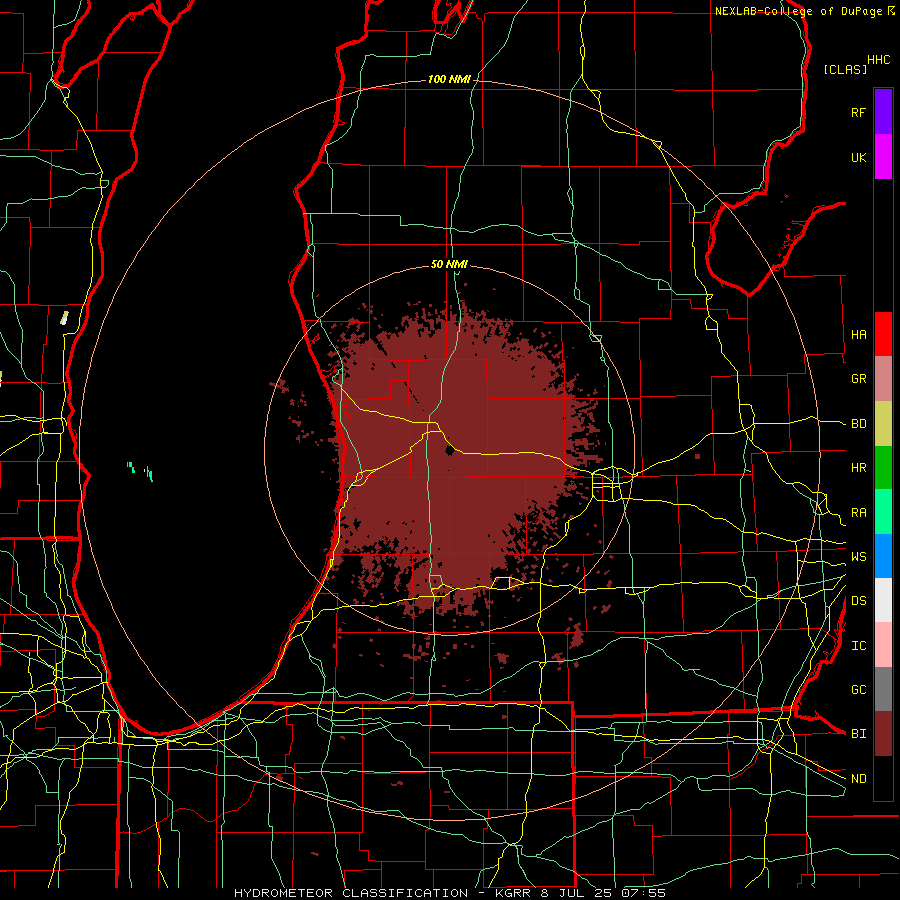The height and width of the screenshot is (900, 900).
Task: Click the BI brown legend swatch
Action: 883,734
